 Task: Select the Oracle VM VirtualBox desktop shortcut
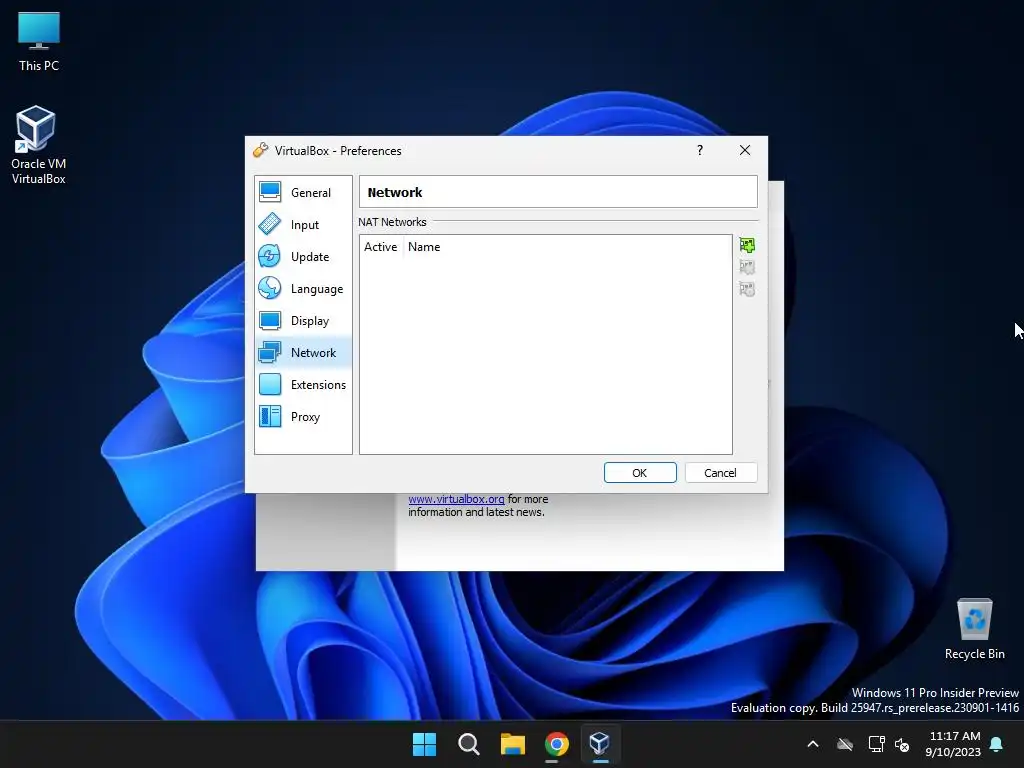(x=39, y=145)
